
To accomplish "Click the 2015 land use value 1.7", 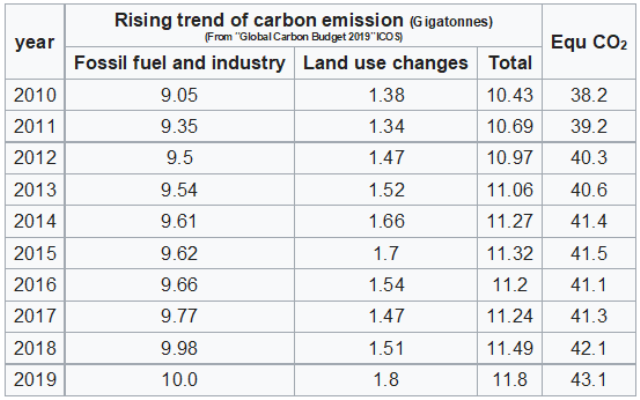I will pos(385,254).
